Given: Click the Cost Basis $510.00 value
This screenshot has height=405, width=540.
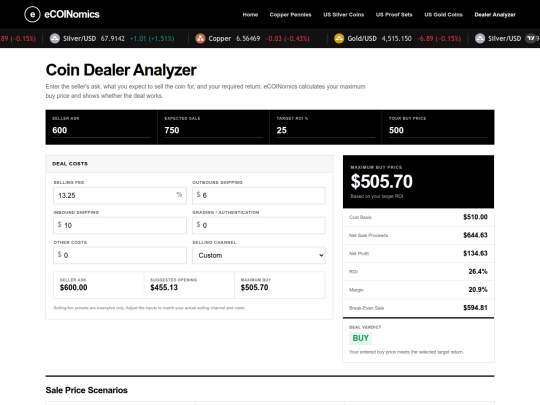Looking at the screenshot, I should (475, 217).
